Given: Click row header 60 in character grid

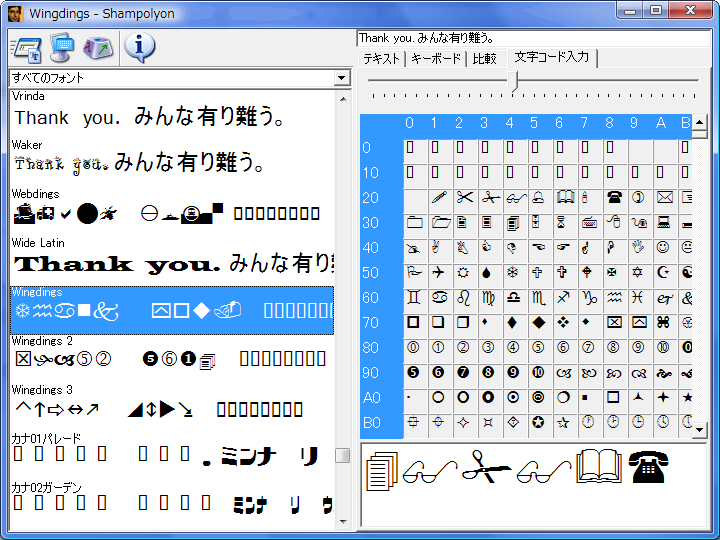Looking at the screenshot, I should (x=381, y=298).
